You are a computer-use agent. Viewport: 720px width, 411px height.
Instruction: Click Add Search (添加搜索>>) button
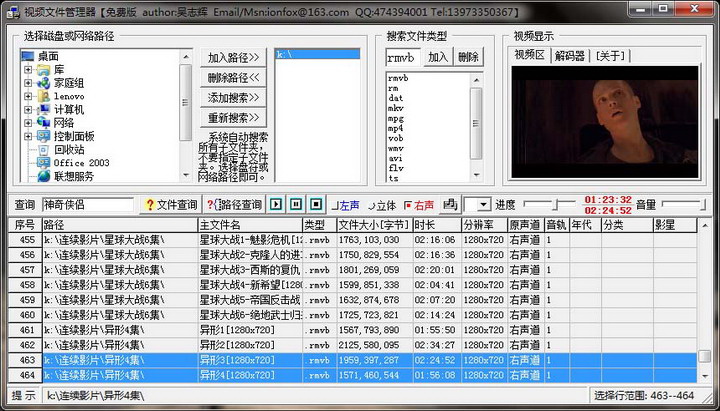(233, 98)
